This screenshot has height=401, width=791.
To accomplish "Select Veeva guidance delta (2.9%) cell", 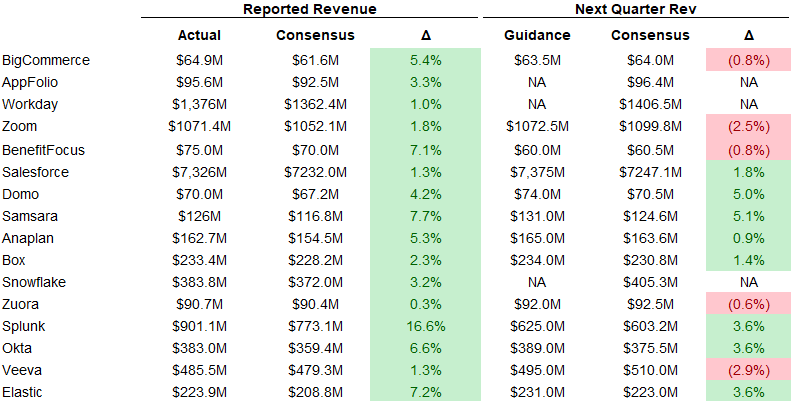I will coord(749,370).
